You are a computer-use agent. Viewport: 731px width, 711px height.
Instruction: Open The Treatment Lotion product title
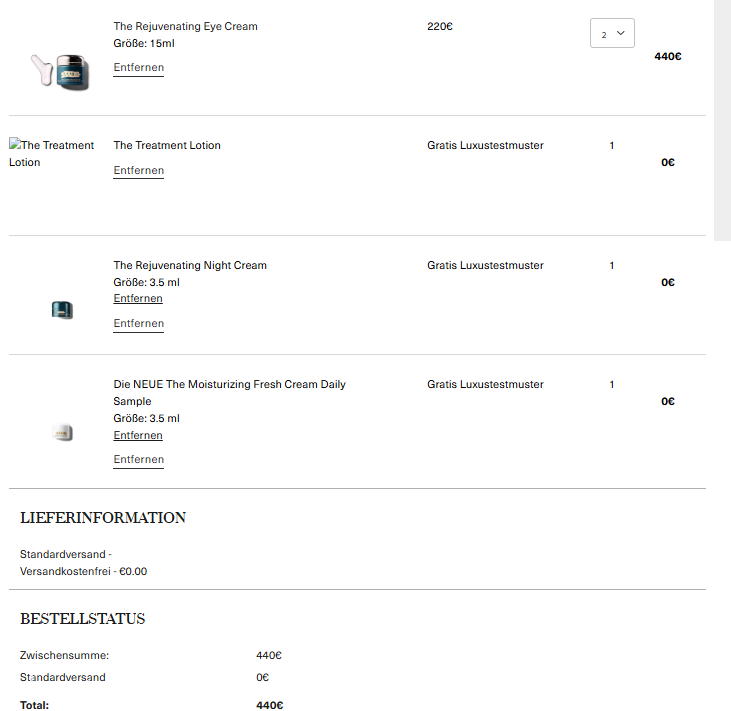(167, 145)
